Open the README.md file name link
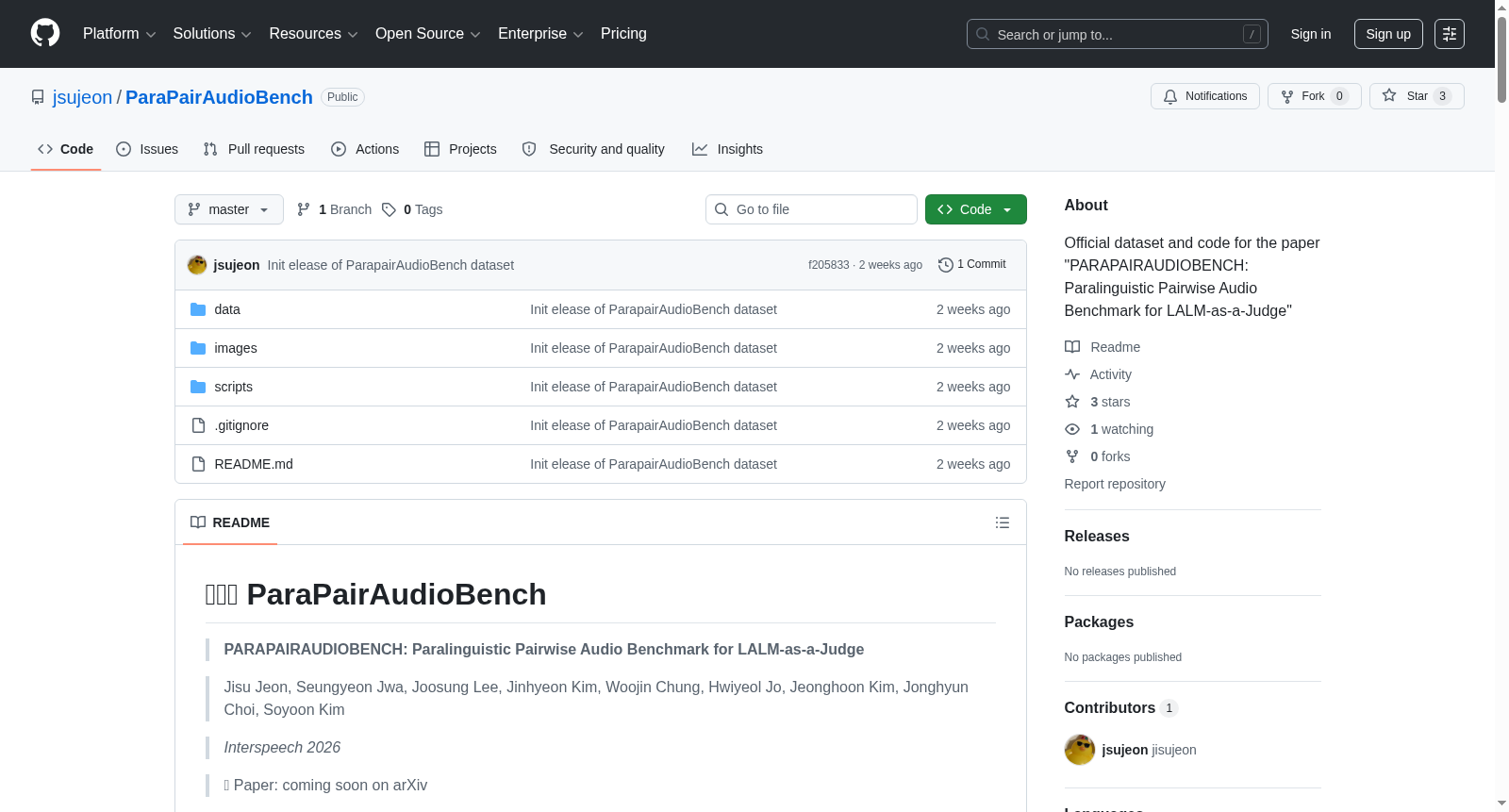The image size is (1509, 812). [x=254, y=464]
